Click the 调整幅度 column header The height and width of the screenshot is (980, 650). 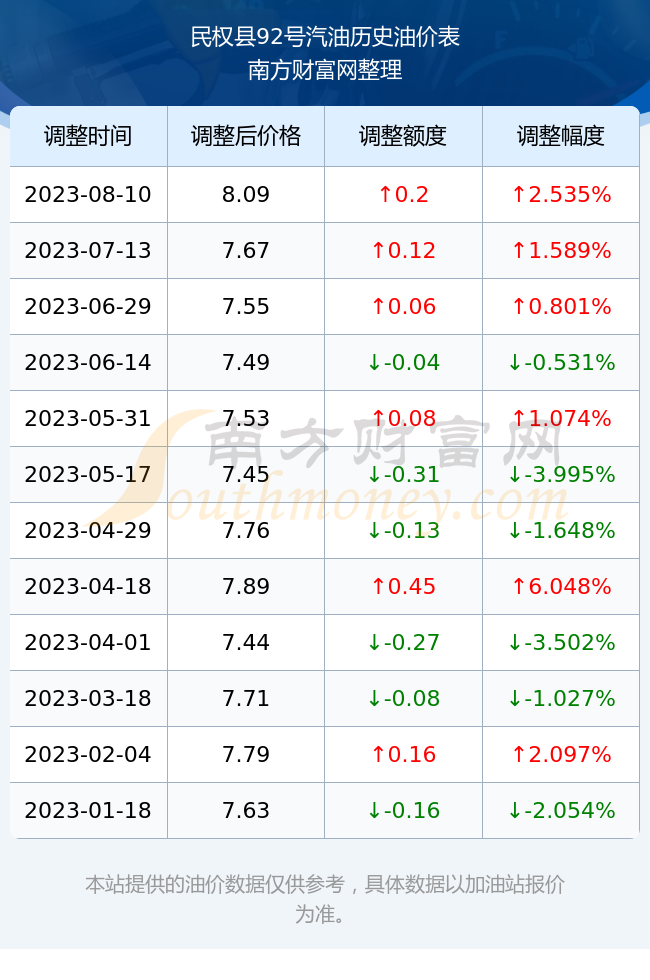561,136
